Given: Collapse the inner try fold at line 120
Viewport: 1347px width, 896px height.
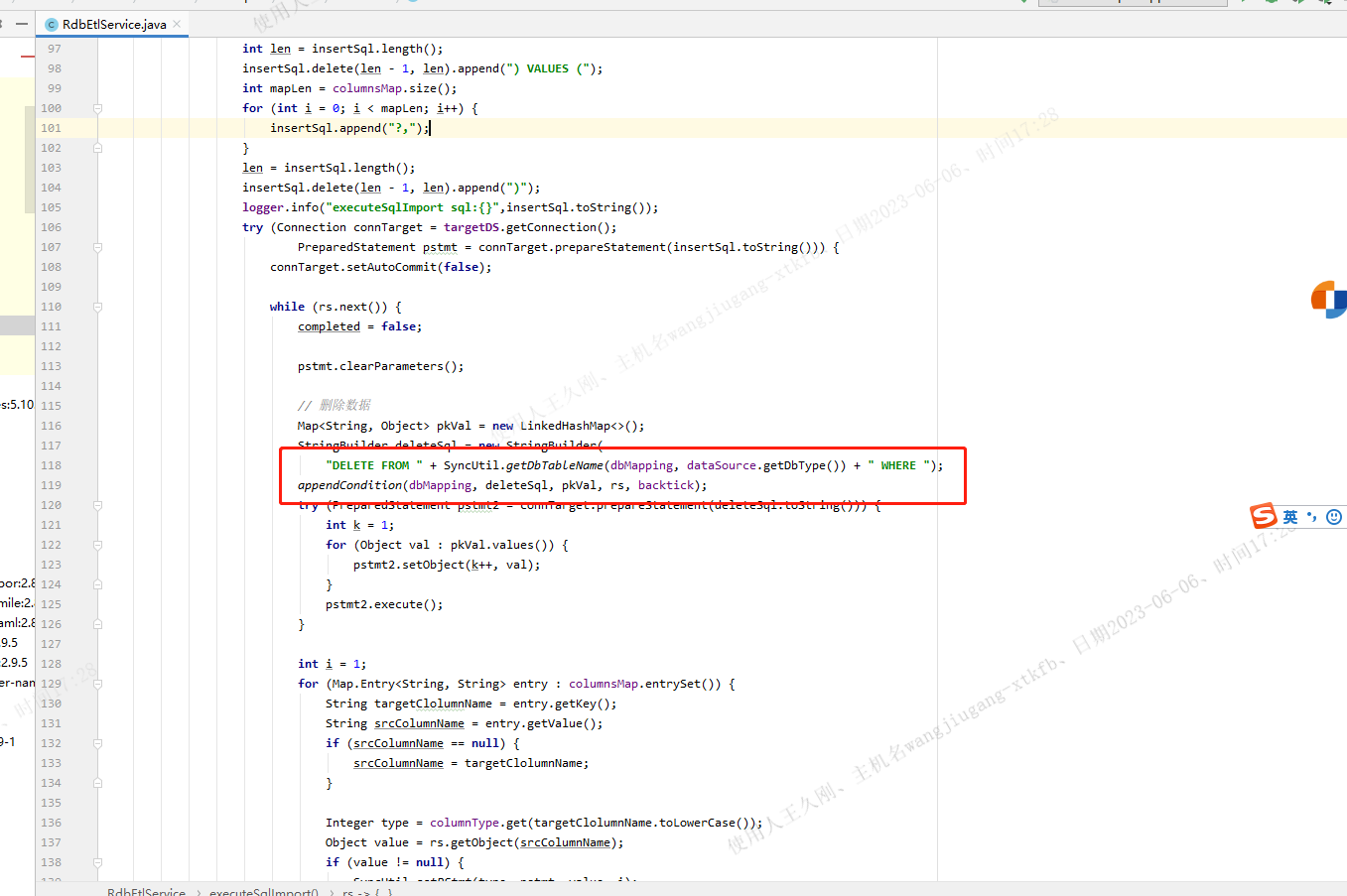Looking at the screenshot, I should [x=97, y=505].
